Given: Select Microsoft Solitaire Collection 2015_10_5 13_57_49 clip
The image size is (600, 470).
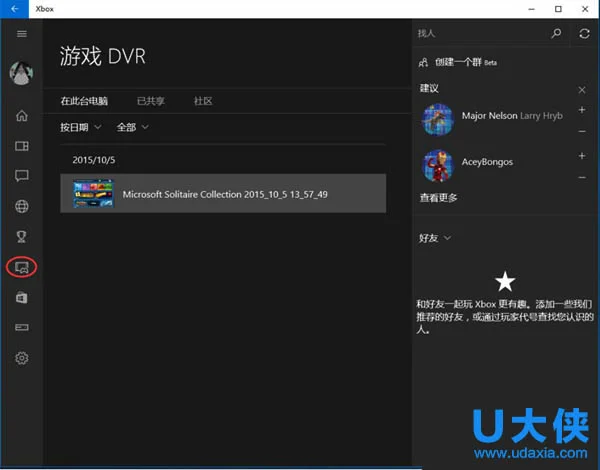Looking at the screenshot, I should [x=223, y=193].
